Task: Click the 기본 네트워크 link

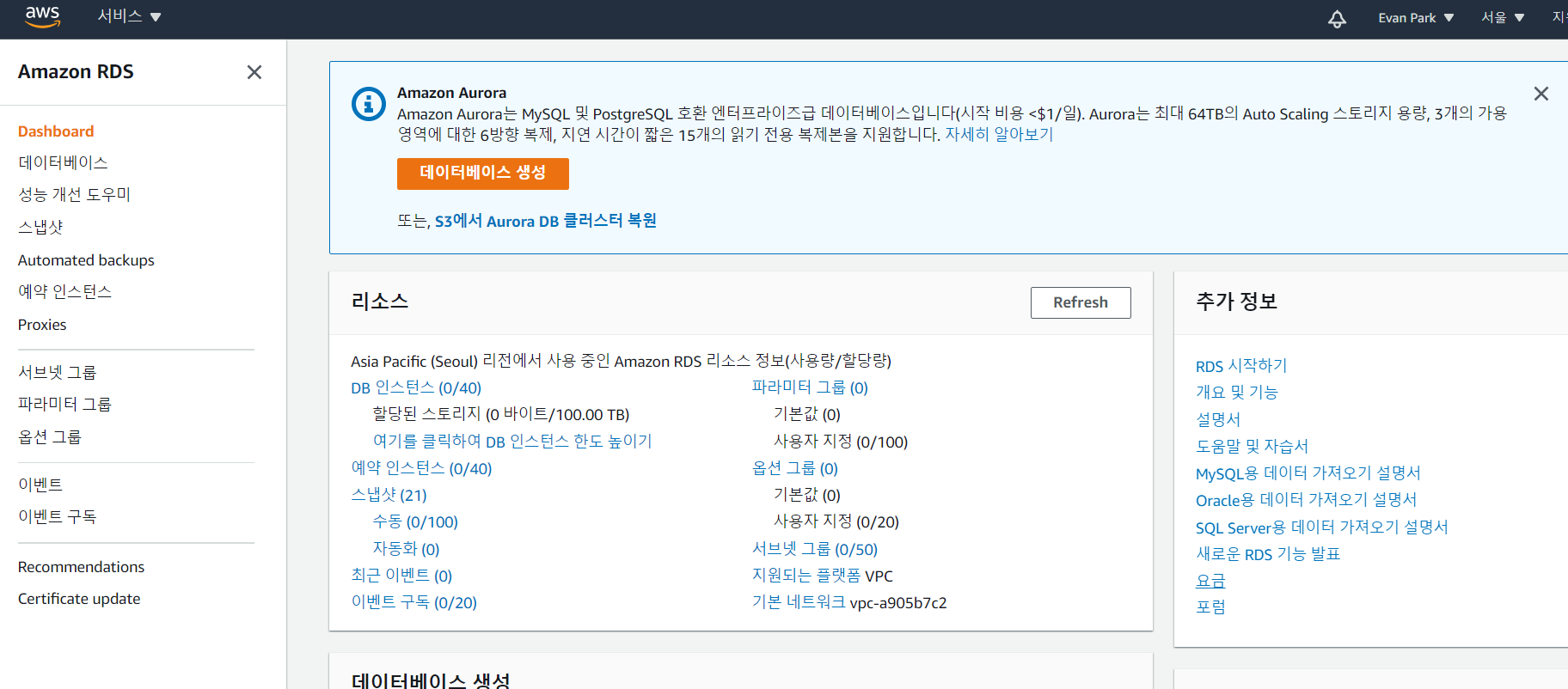Action: click(798, 602)
